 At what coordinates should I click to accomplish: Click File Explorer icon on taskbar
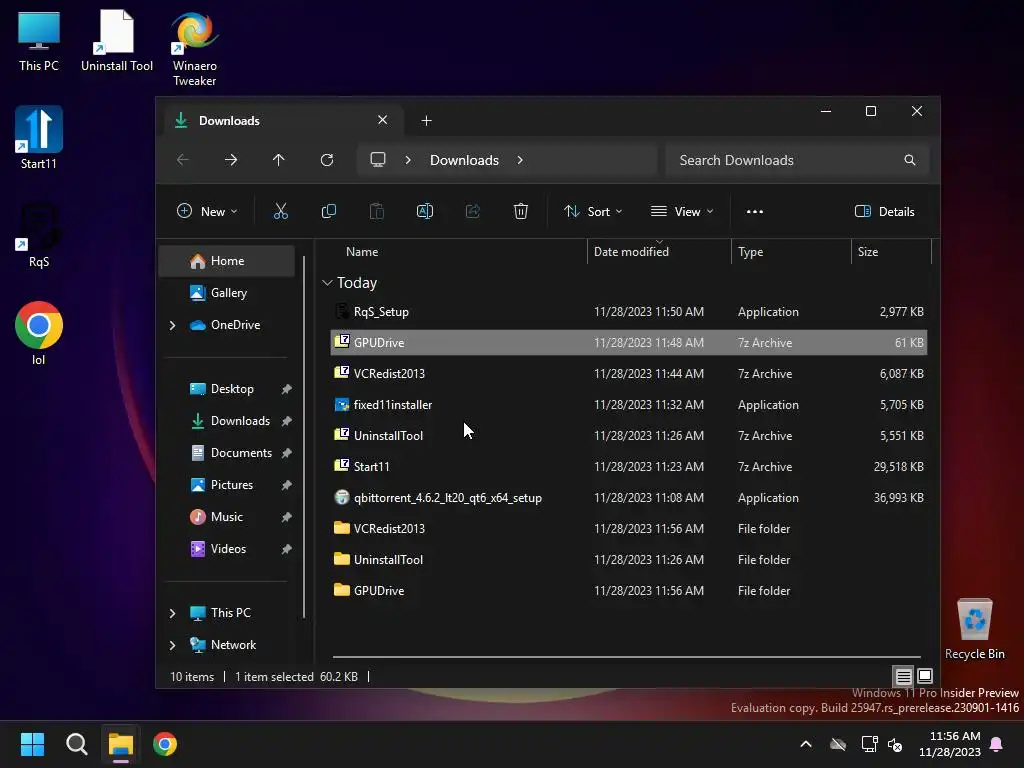[121, 744]
